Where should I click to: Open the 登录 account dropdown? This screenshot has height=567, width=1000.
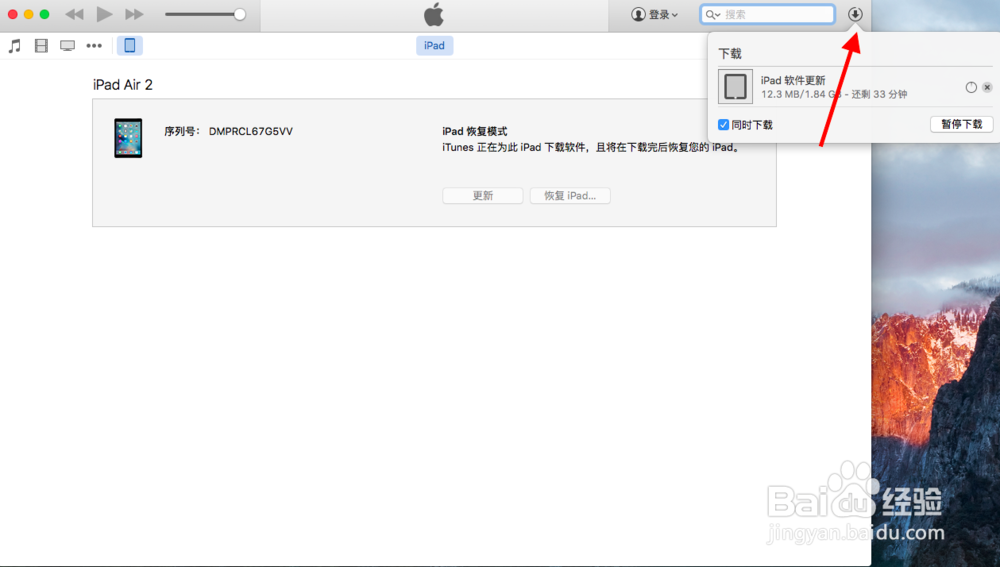point(655,15)
